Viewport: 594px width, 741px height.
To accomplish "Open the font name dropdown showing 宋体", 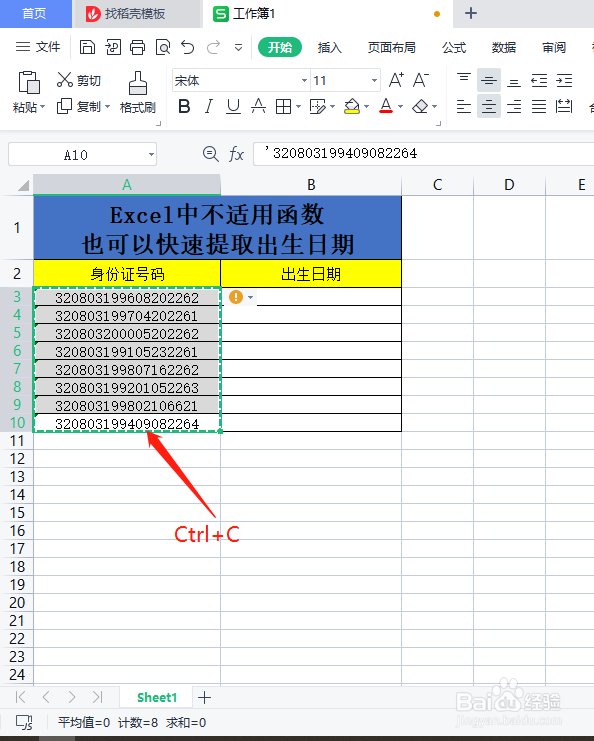I will coord(304,80).
